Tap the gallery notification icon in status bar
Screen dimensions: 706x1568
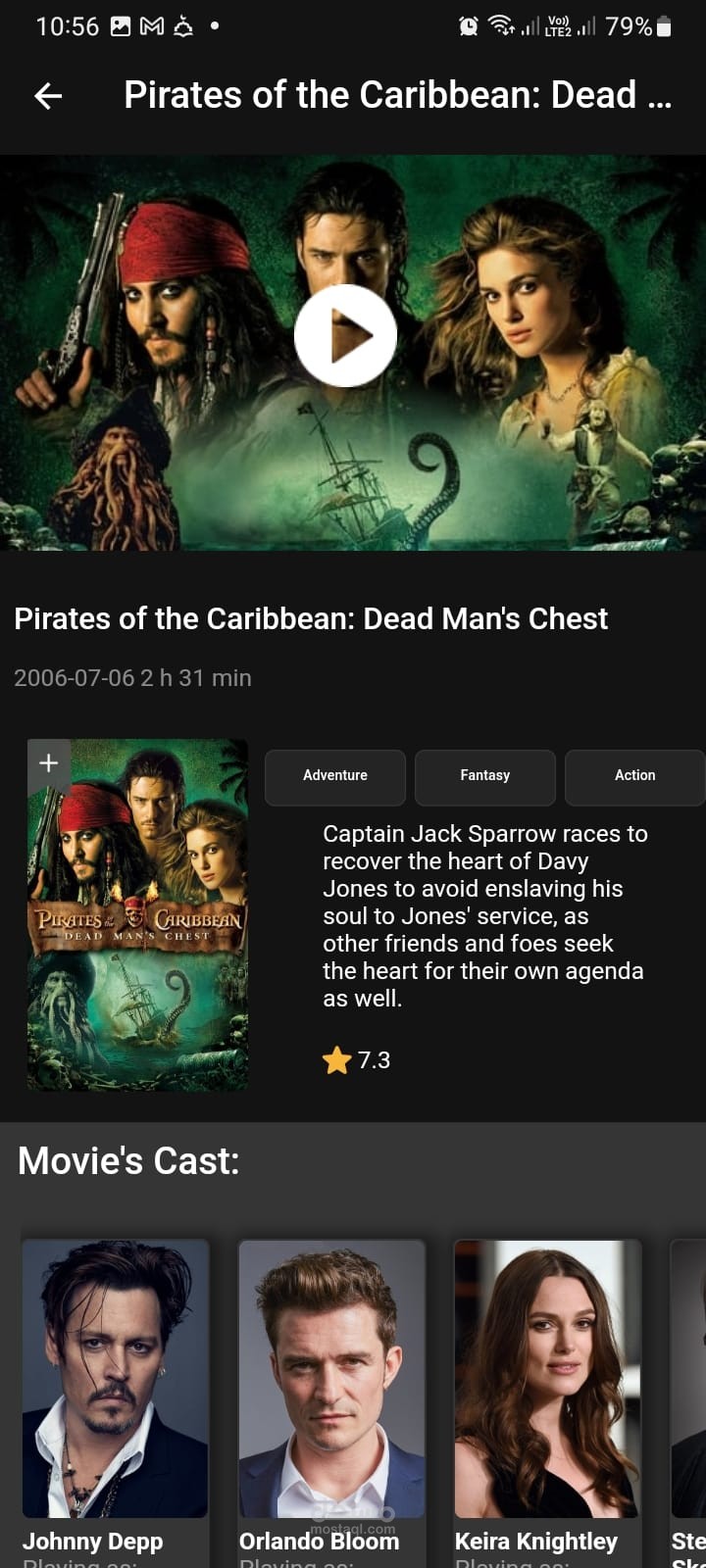(121, 26)
